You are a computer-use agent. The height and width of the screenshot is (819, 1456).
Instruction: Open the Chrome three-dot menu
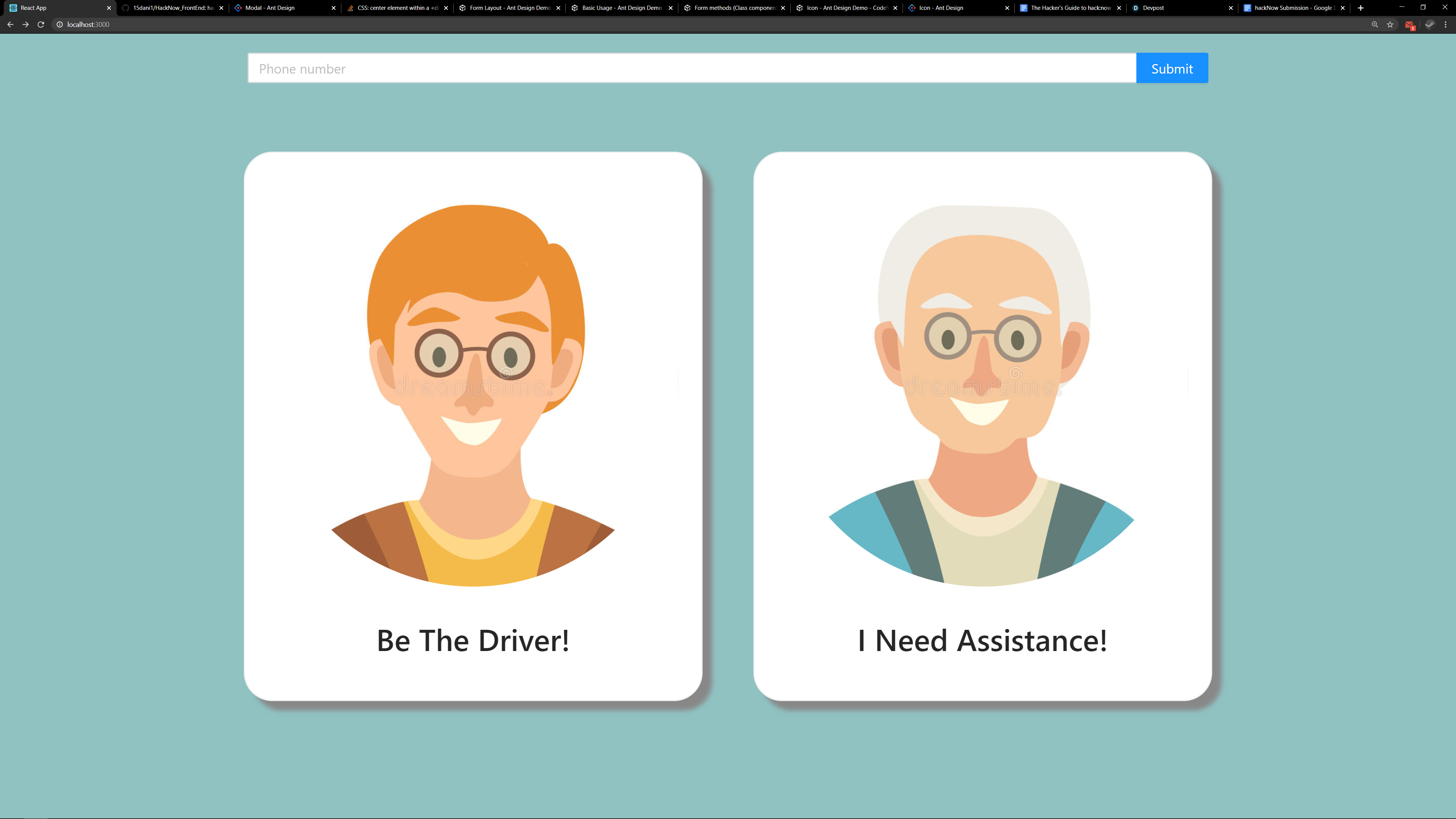tap(1445, 24)
